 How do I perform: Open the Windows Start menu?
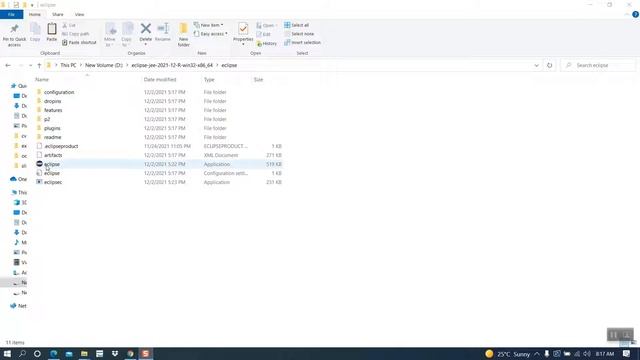coord(7,353)
